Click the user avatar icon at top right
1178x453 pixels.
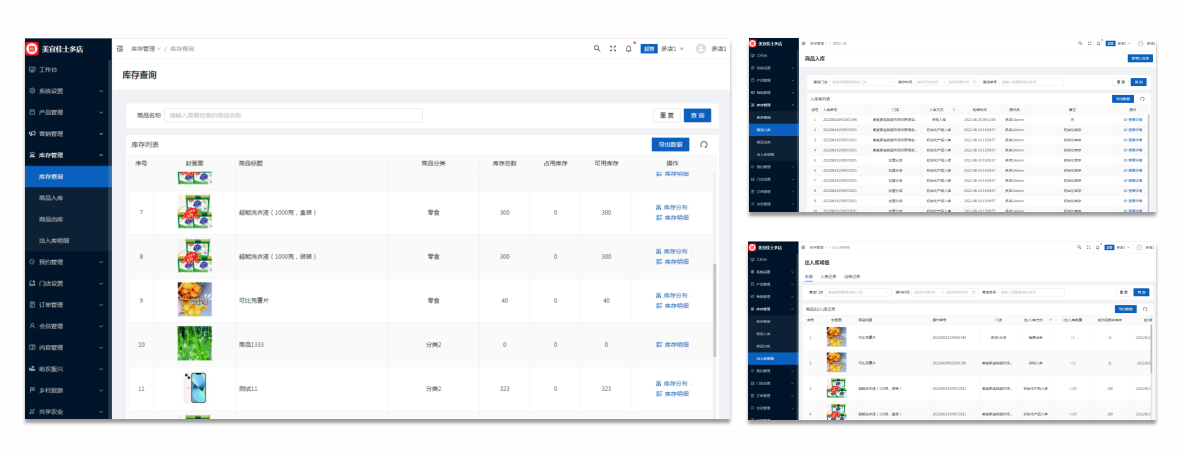pos(700,48)
